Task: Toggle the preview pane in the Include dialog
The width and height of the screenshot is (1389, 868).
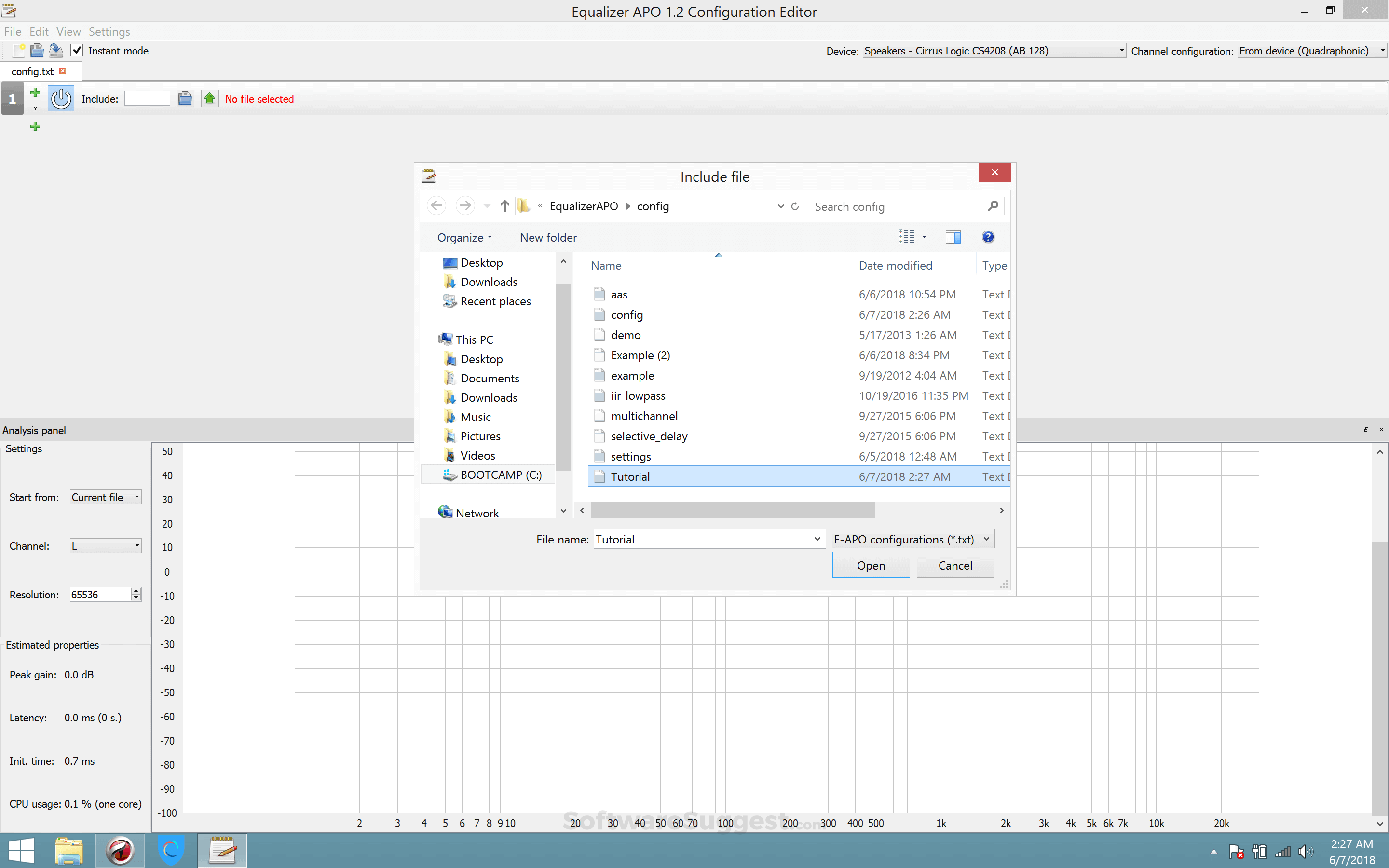Action: (953, 236)
